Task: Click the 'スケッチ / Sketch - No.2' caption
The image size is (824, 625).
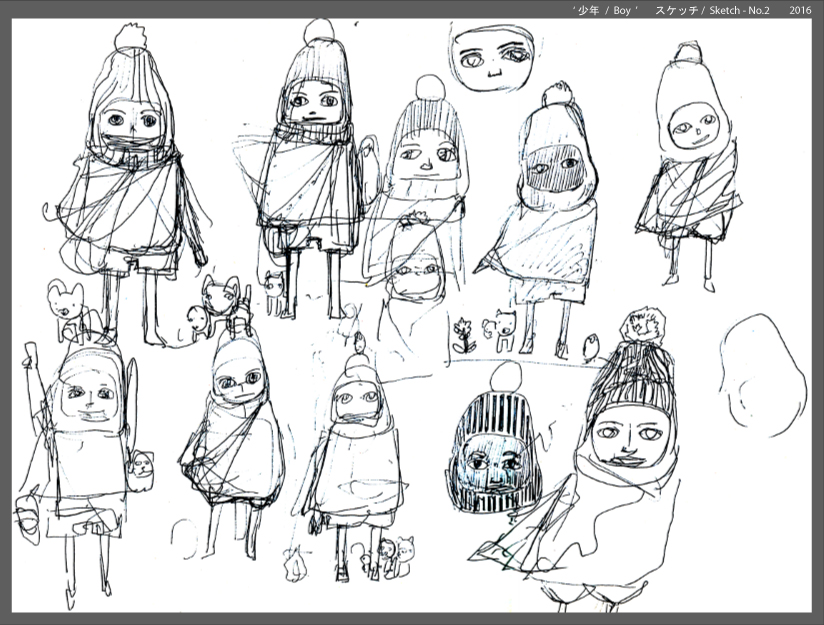Action: click(713, 10)
